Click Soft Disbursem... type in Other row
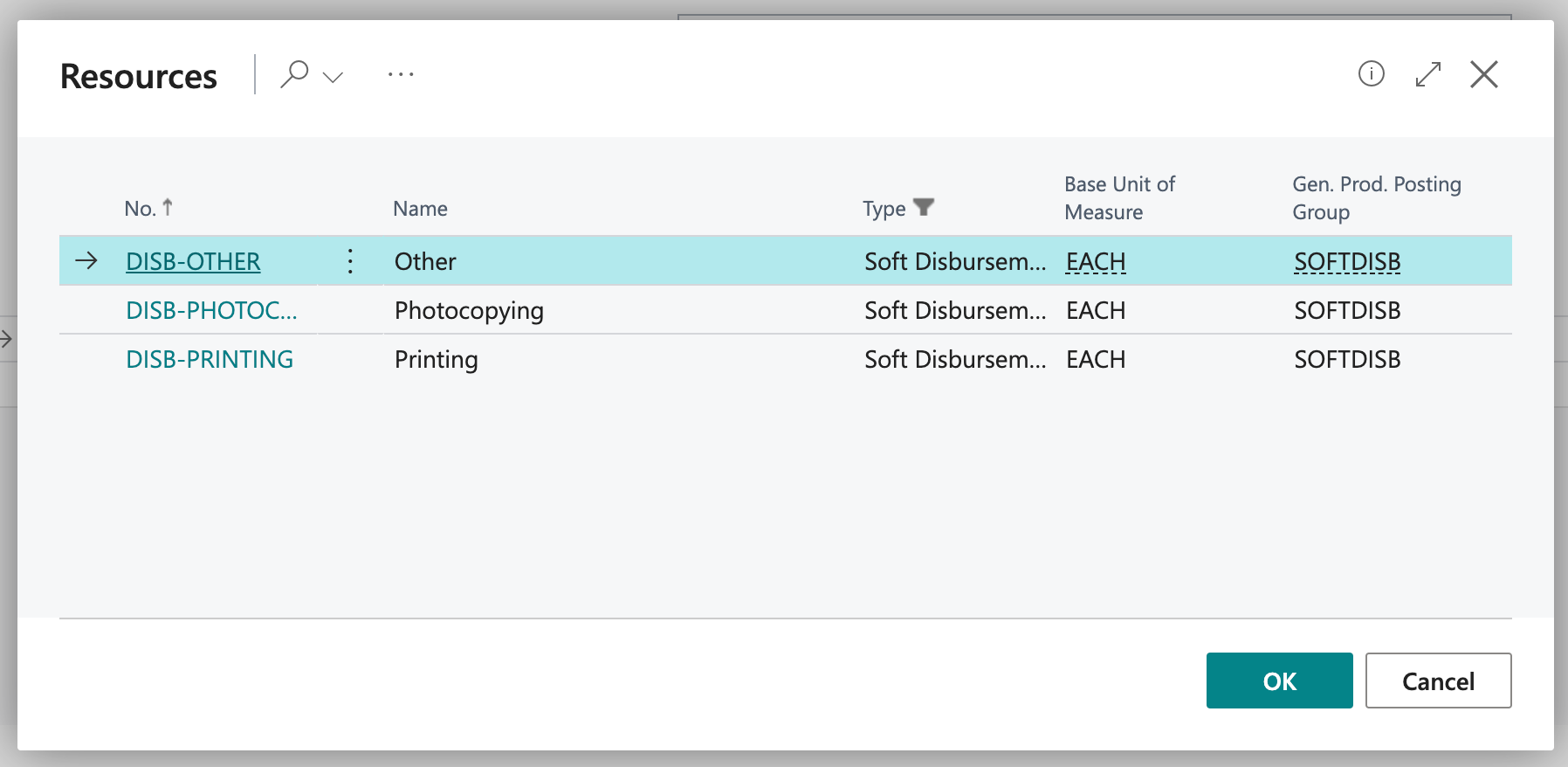This screenshot has height=767, width=1568. click(x=955, y=261)
